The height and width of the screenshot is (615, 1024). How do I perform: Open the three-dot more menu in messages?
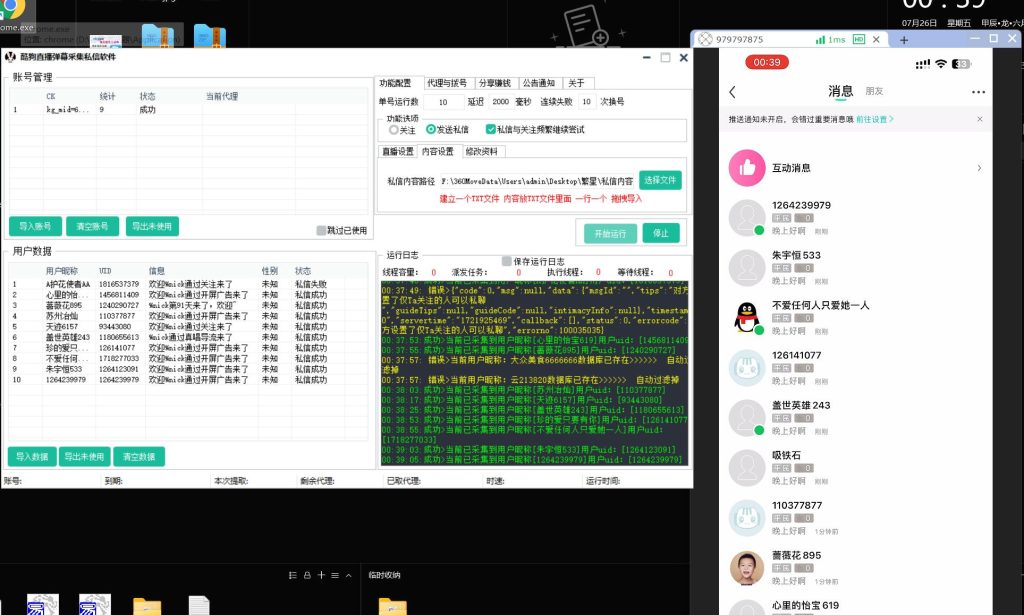coord(978,92)
